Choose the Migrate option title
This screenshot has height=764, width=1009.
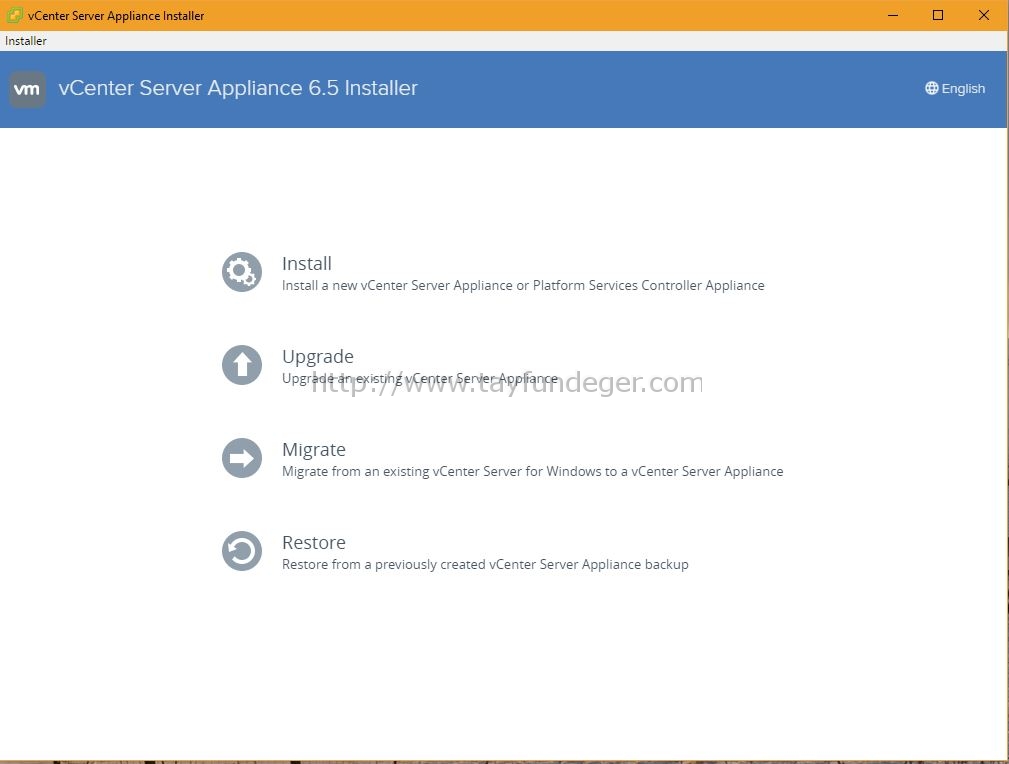click(x=314, y=449)
